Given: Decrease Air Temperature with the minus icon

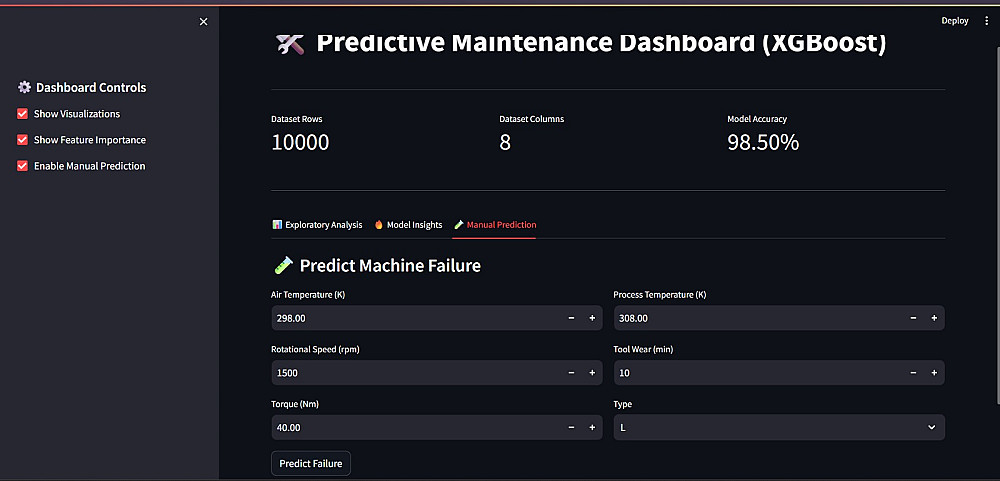Looking at the screenshot, I should 571,318.
